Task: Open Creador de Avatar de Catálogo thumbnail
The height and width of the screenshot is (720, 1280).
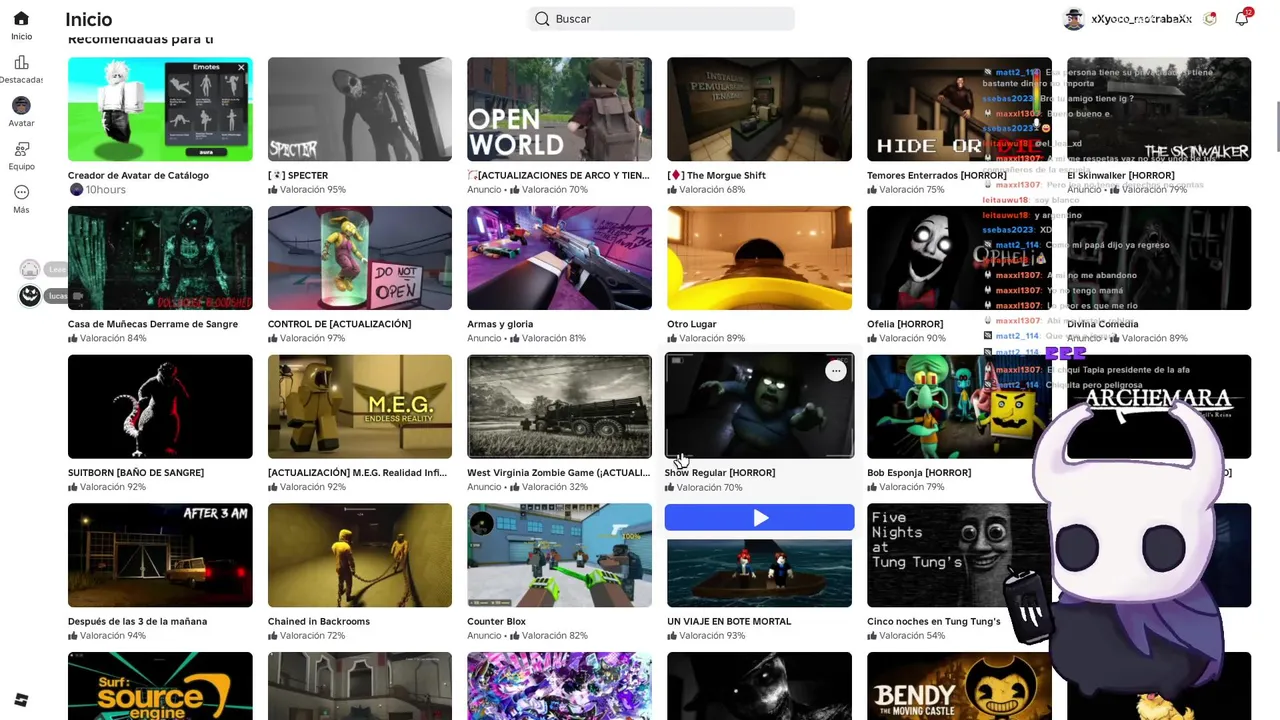Action: [160, 109]
